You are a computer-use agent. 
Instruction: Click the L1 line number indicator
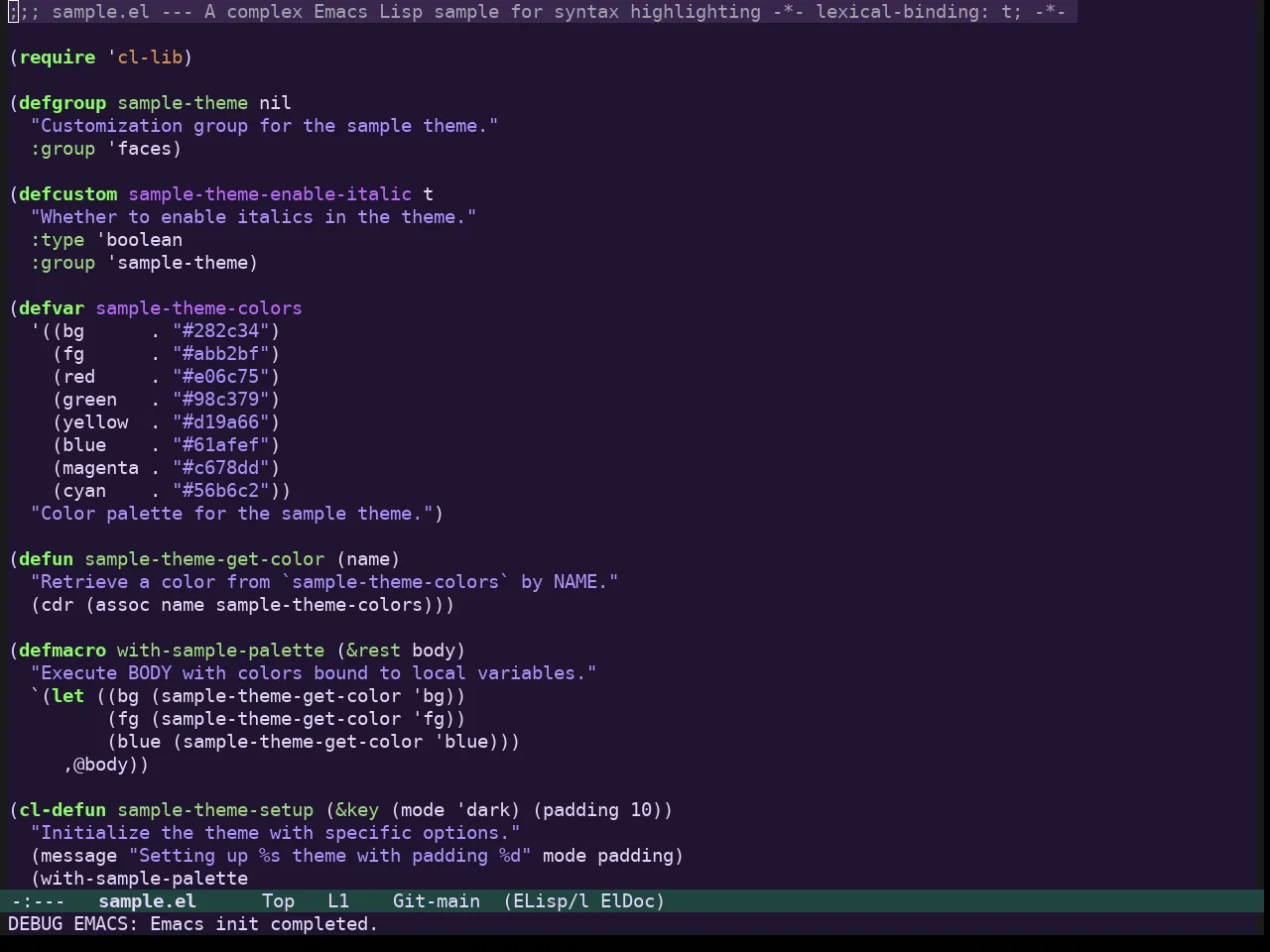(x=338, y=900)
